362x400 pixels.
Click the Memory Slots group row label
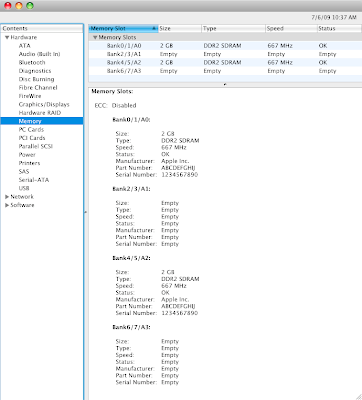click(117, 37)
